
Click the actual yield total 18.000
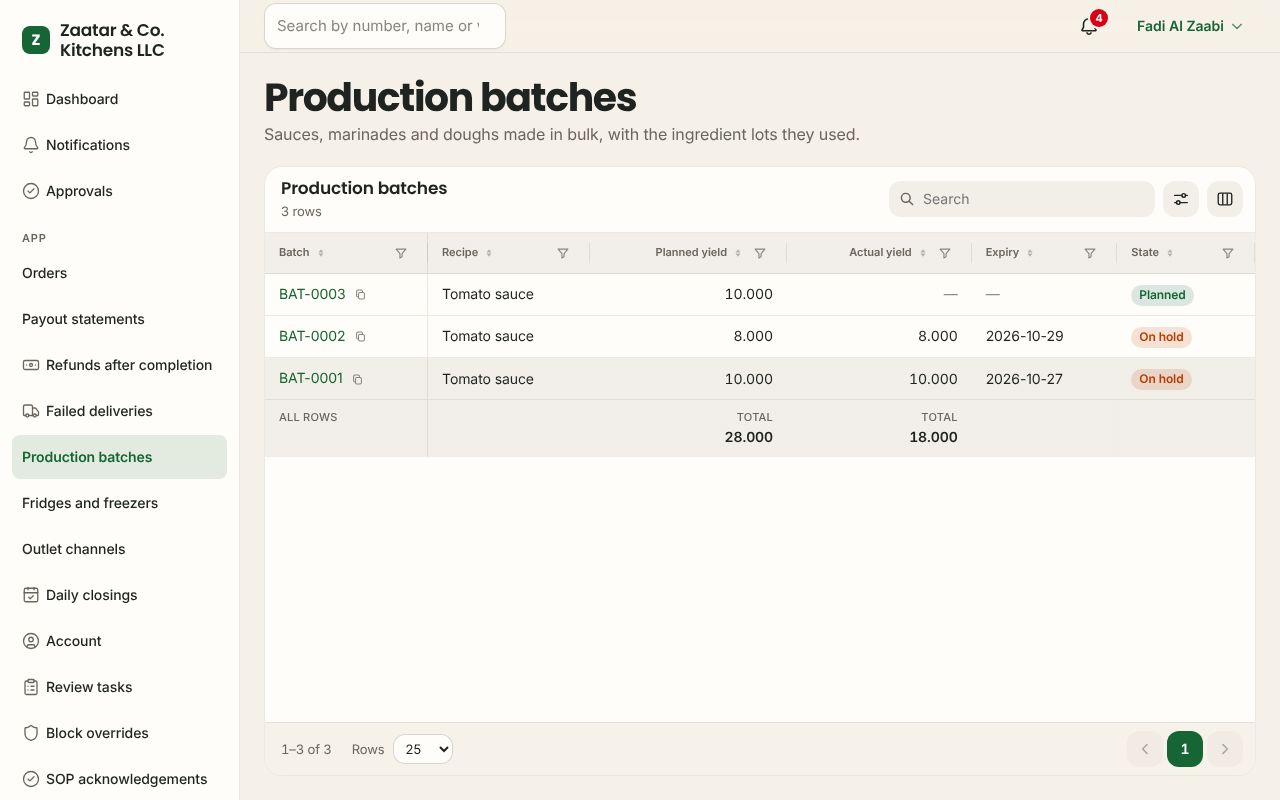[x=934, y=437]
